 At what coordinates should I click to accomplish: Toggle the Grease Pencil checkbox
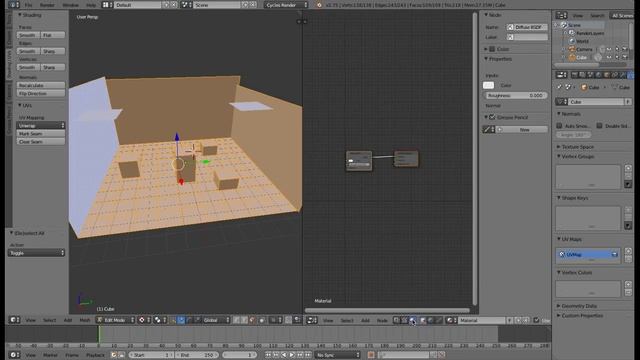click(x=492, y=117)
